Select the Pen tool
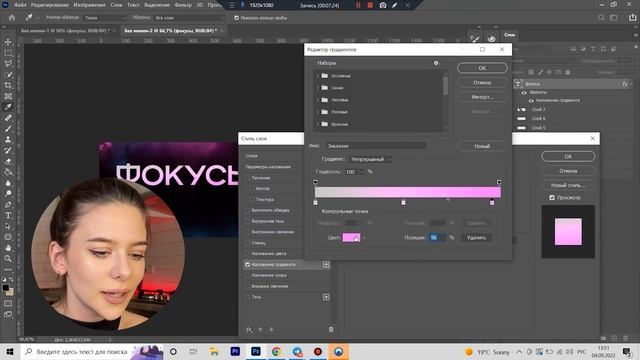640x360 pixels. tap(8, 204)
